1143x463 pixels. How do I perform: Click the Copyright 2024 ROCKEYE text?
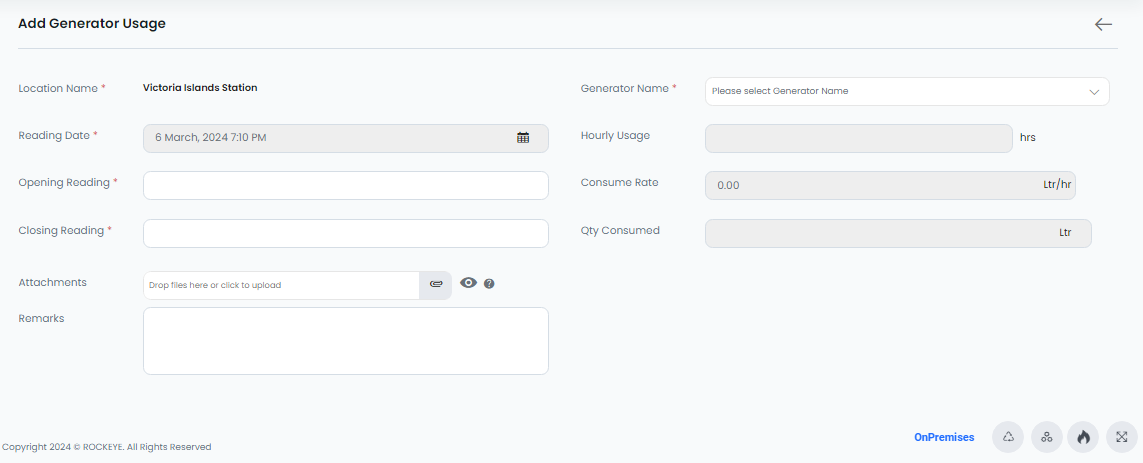pos(106,447)
